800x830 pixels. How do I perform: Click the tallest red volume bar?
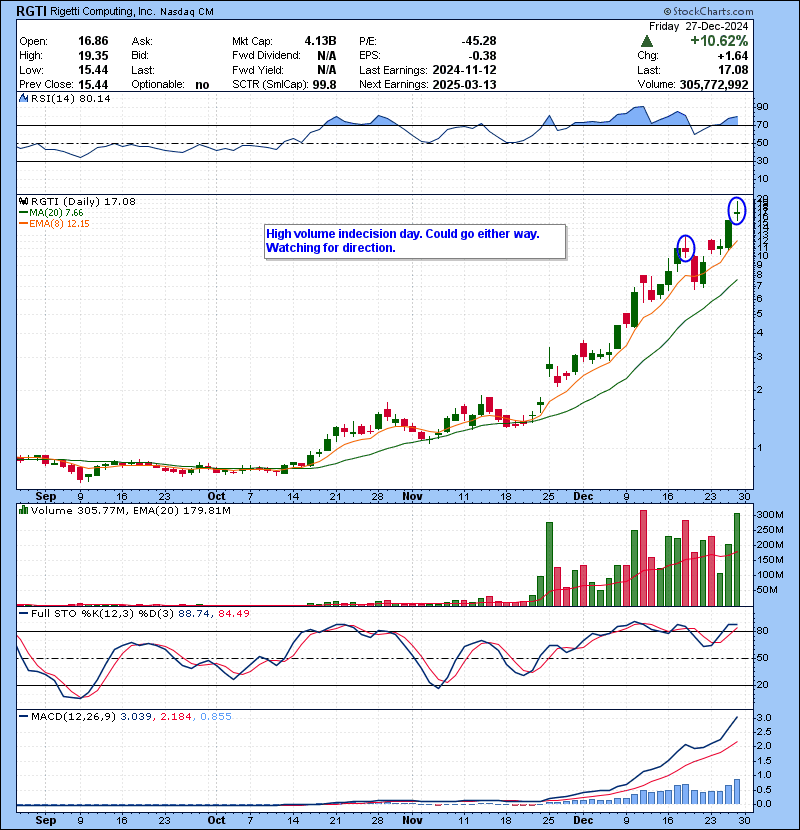643,558
